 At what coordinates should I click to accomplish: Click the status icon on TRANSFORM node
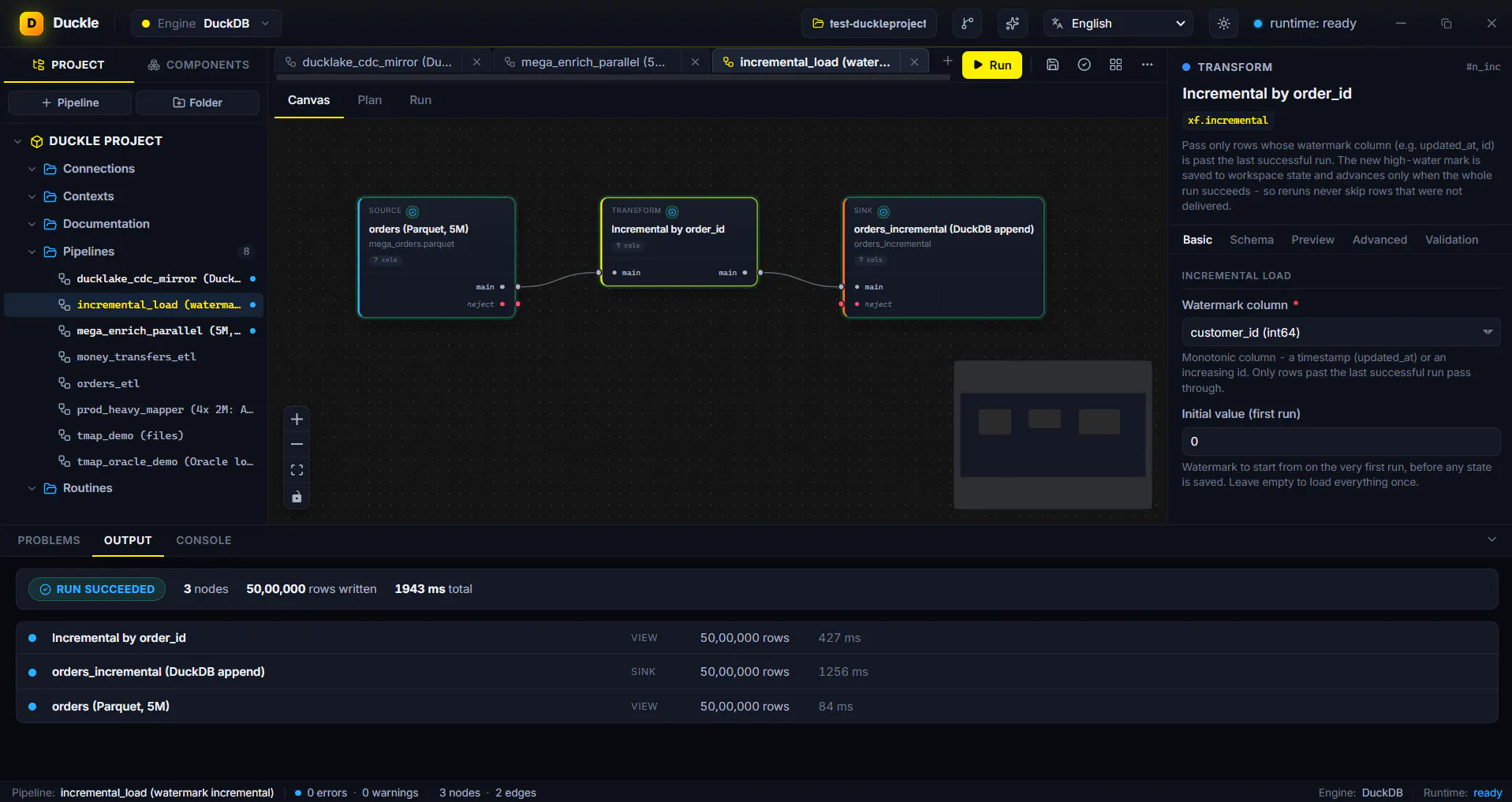coord(672,211)
